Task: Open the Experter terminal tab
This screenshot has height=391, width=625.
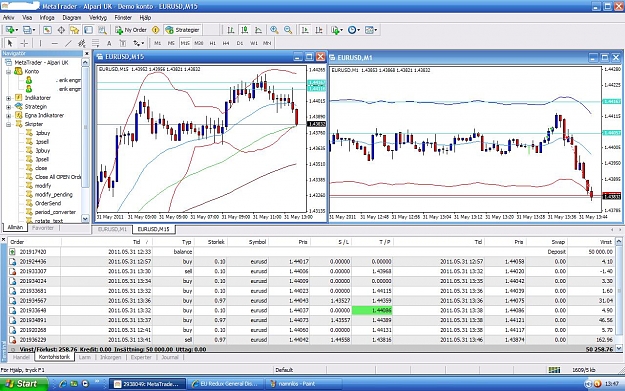Action: coord(141,357)
